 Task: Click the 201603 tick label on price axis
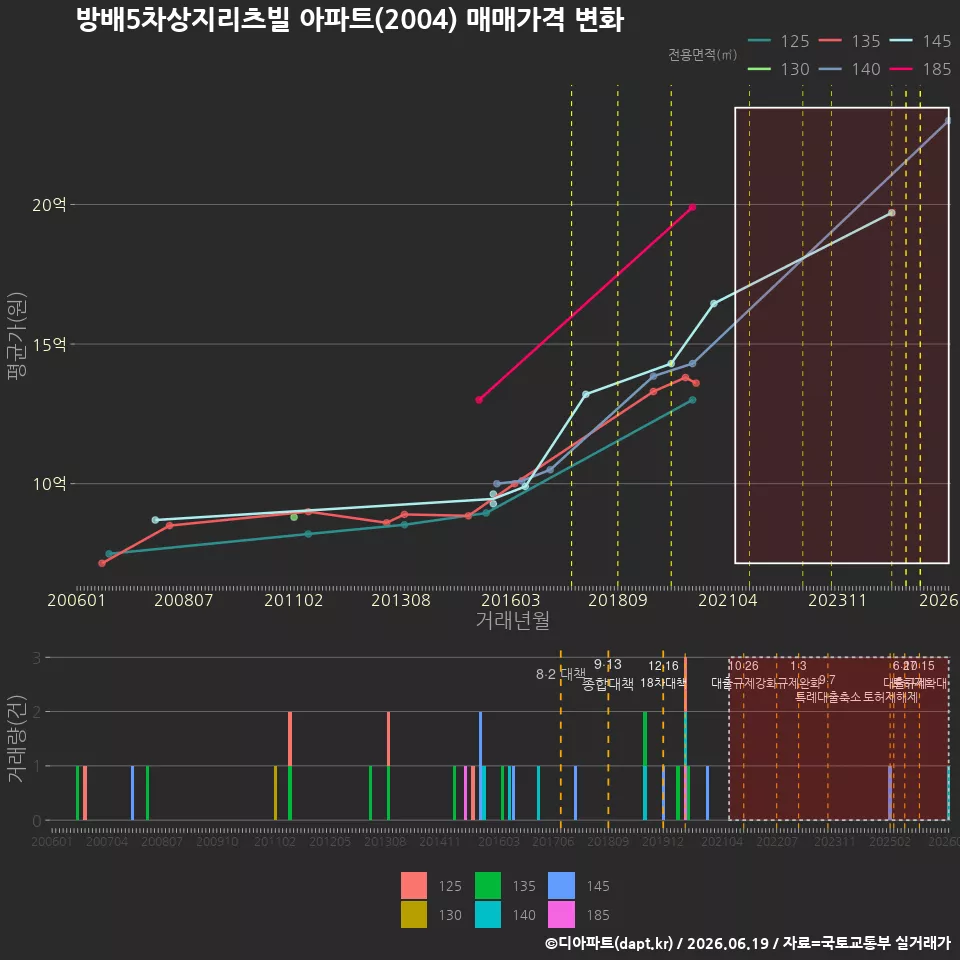(x=511, y=600)
